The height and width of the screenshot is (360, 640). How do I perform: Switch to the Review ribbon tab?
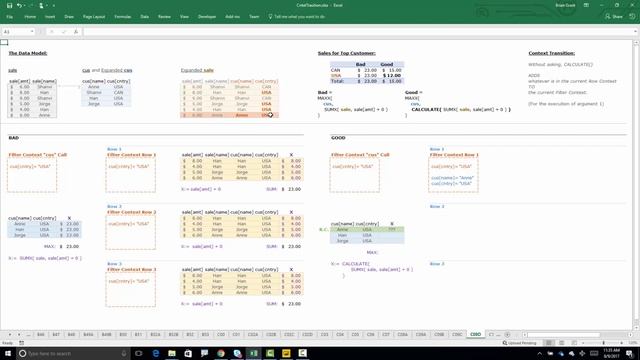click(x=164, y=17)
